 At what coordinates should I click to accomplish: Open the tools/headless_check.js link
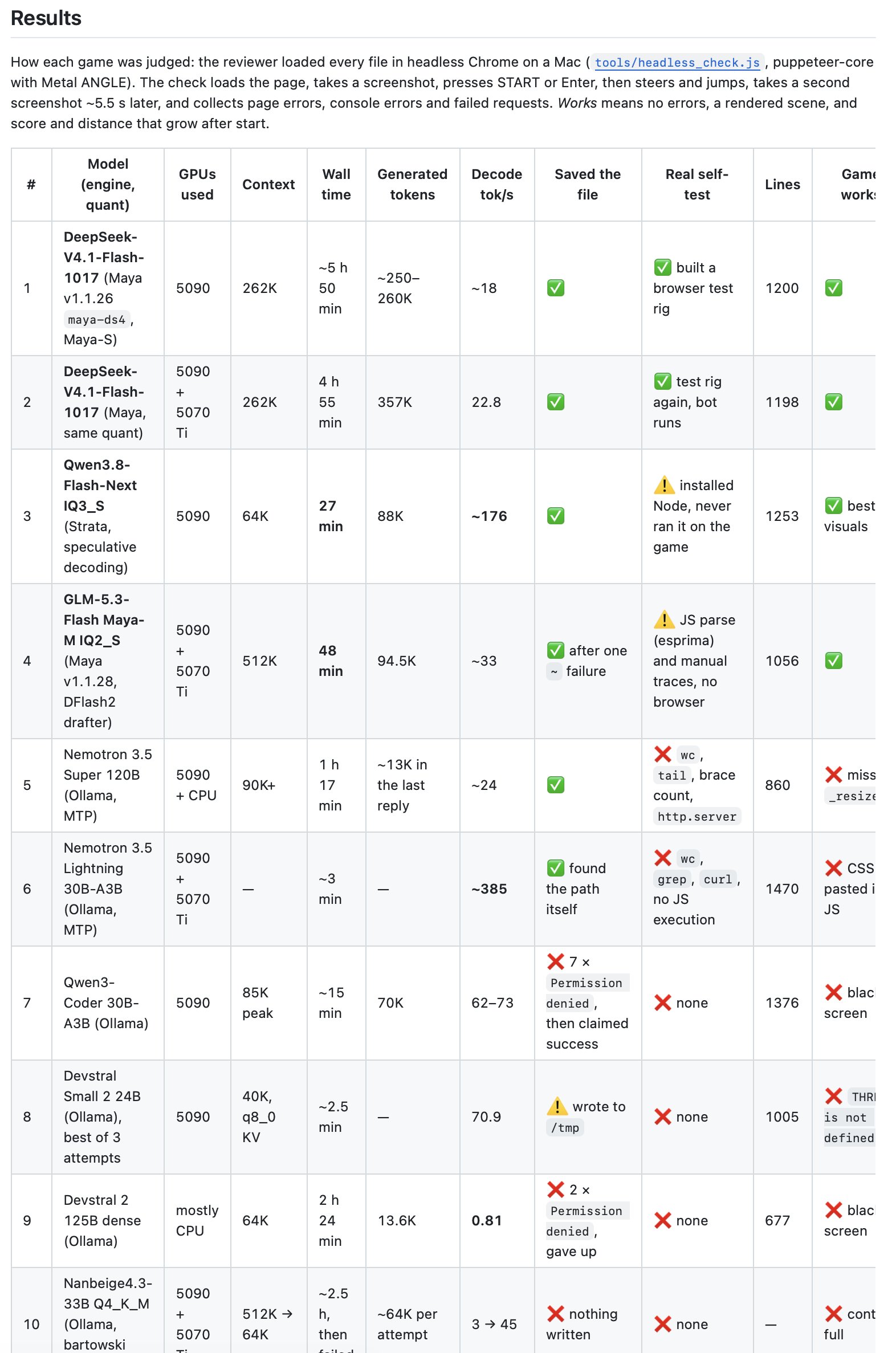click(677, 62)
